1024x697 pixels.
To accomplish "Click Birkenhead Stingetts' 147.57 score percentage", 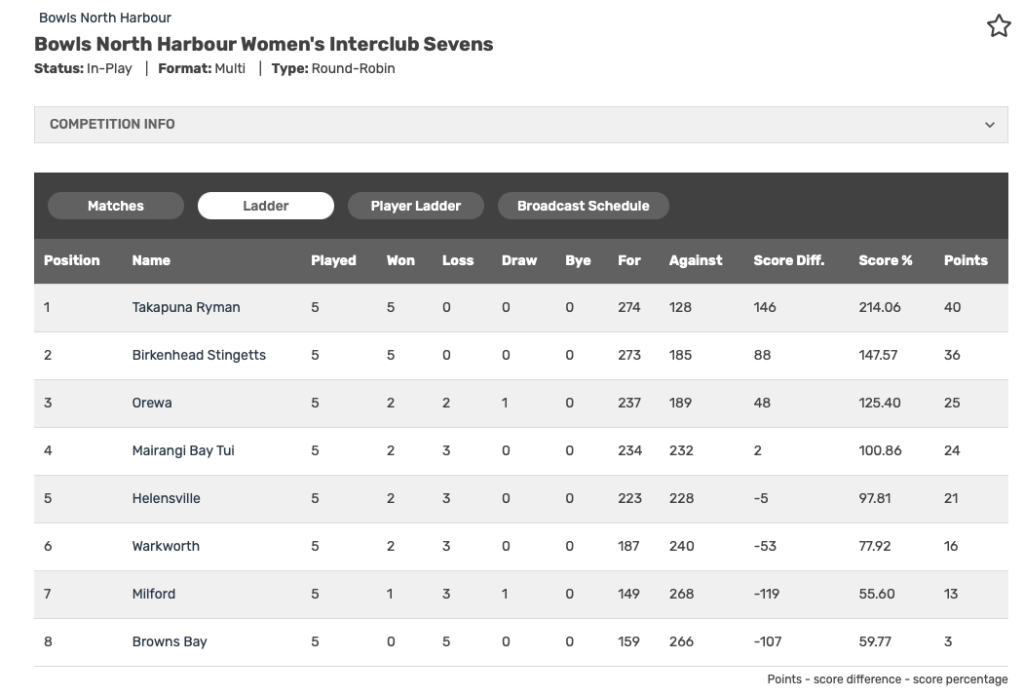I will click(878, 355).
